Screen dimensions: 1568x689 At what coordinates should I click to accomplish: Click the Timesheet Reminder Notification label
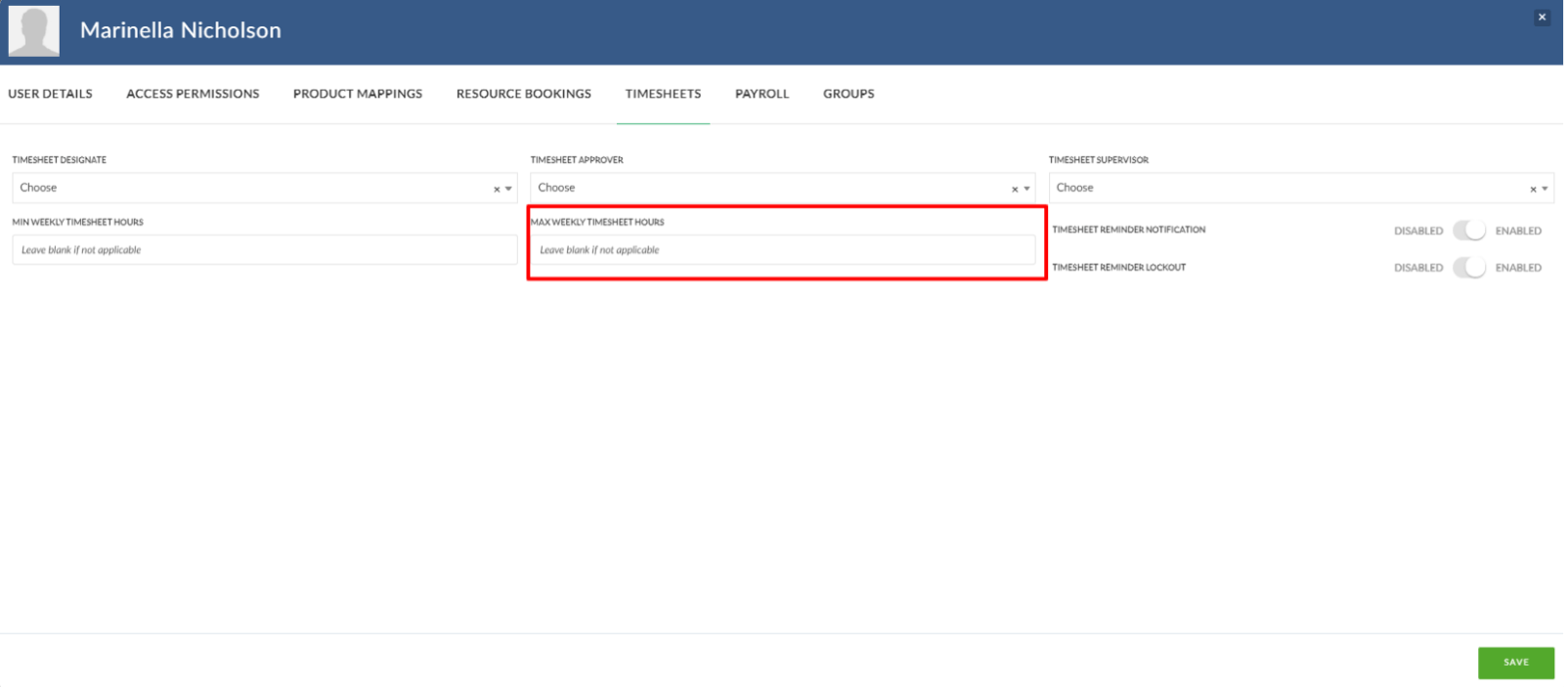click(1128, 230)
